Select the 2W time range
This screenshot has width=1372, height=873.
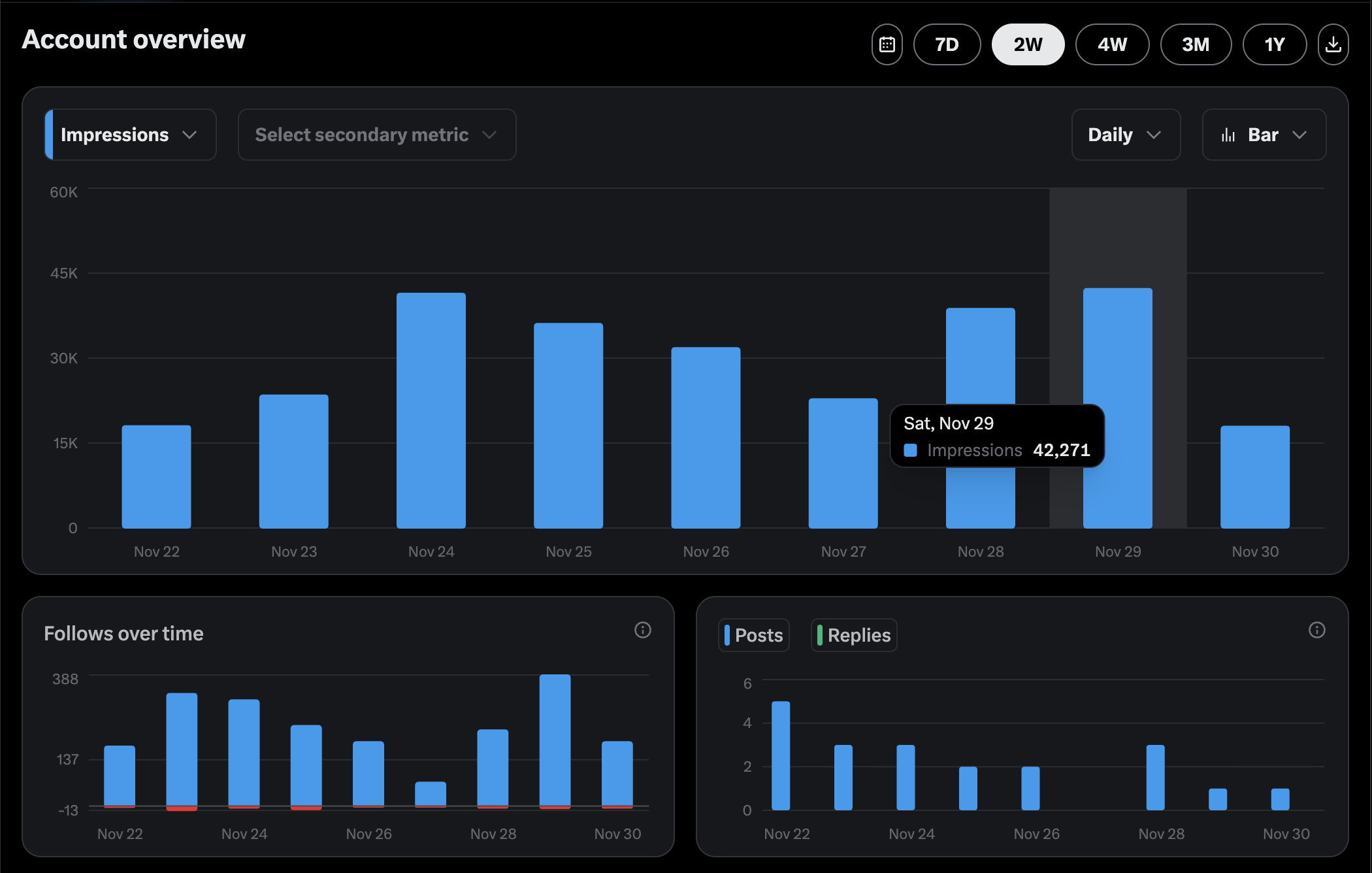click(x=1028, y=44)
